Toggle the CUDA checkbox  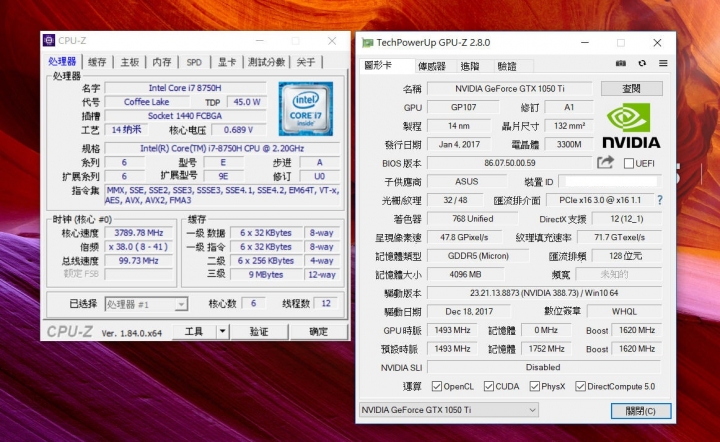[x=489, y=386]
